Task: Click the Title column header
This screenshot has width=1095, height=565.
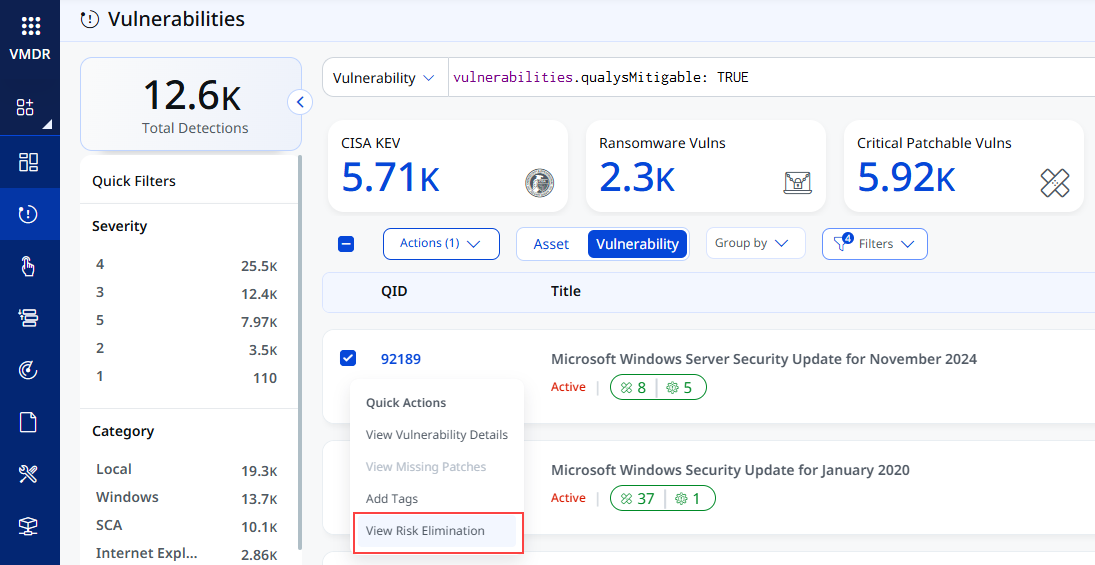Action: [566, 291]
